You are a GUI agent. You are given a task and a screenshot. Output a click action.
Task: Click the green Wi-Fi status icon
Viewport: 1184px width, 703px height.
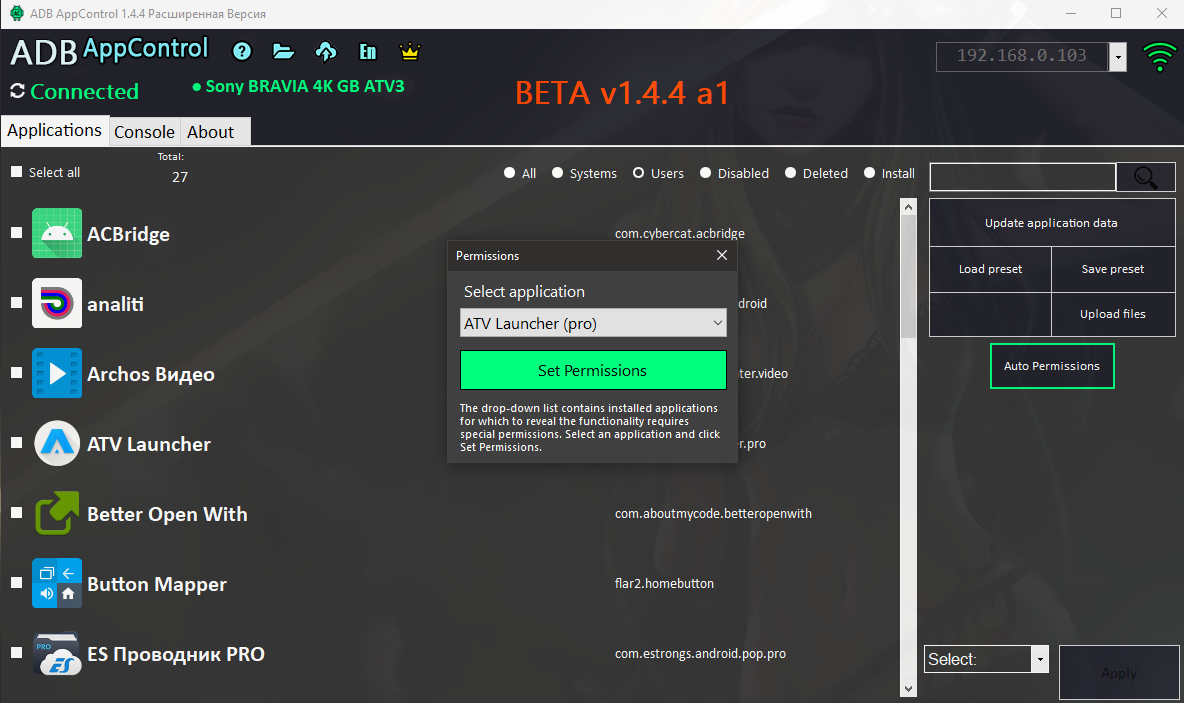[1159, 57]
